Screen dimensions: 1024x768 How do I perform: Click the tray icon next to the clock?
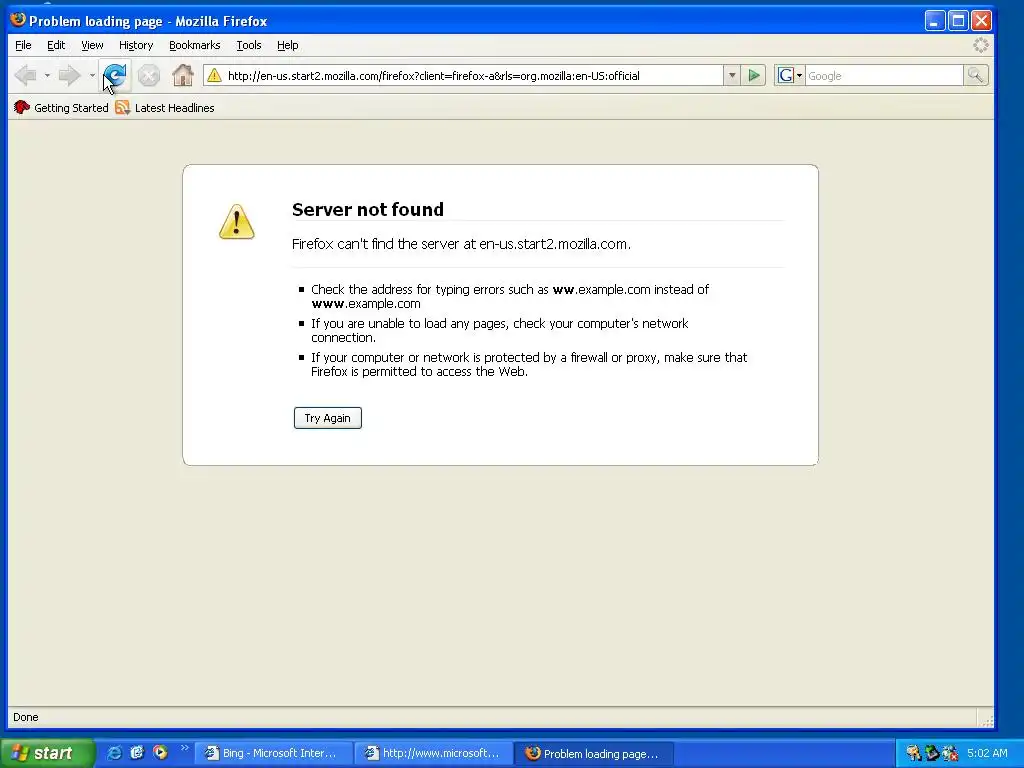coord(950,753)
